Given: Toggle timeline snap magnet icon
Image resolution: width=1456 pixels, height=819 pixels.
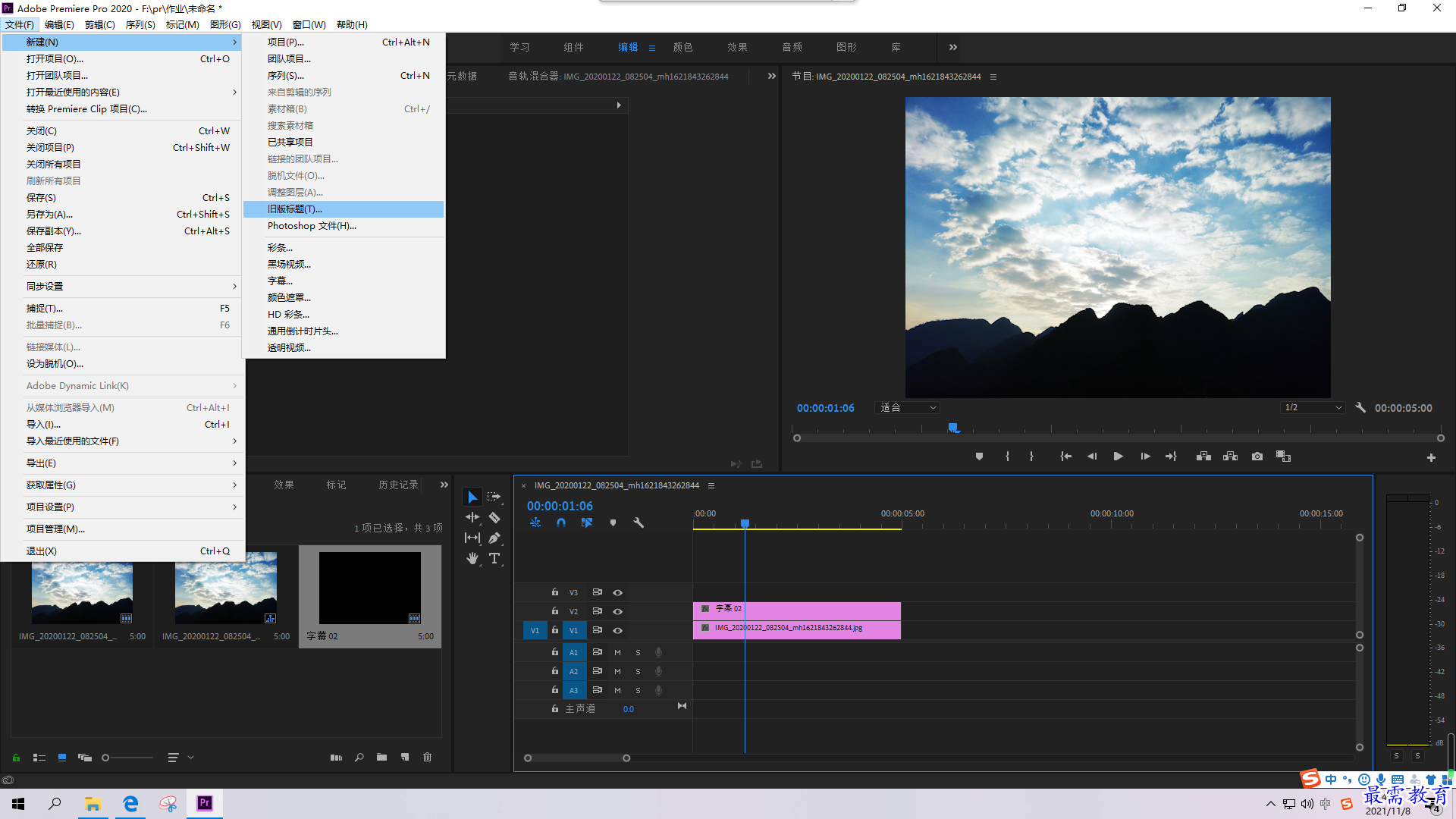Looking at the screenshot, I should click(x=561, y=522).
